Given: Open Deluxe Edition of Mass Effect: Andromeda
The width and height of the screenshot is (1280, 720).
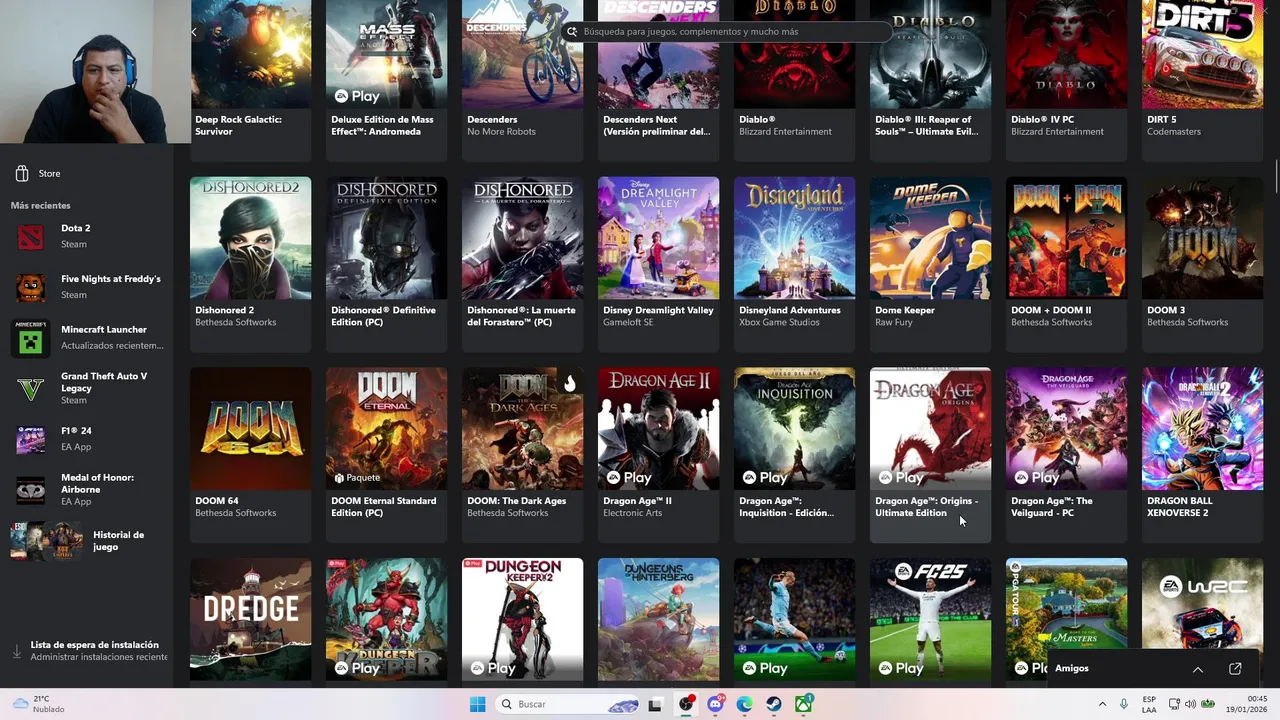Looking at the screenshot, I should coord(387,80).
